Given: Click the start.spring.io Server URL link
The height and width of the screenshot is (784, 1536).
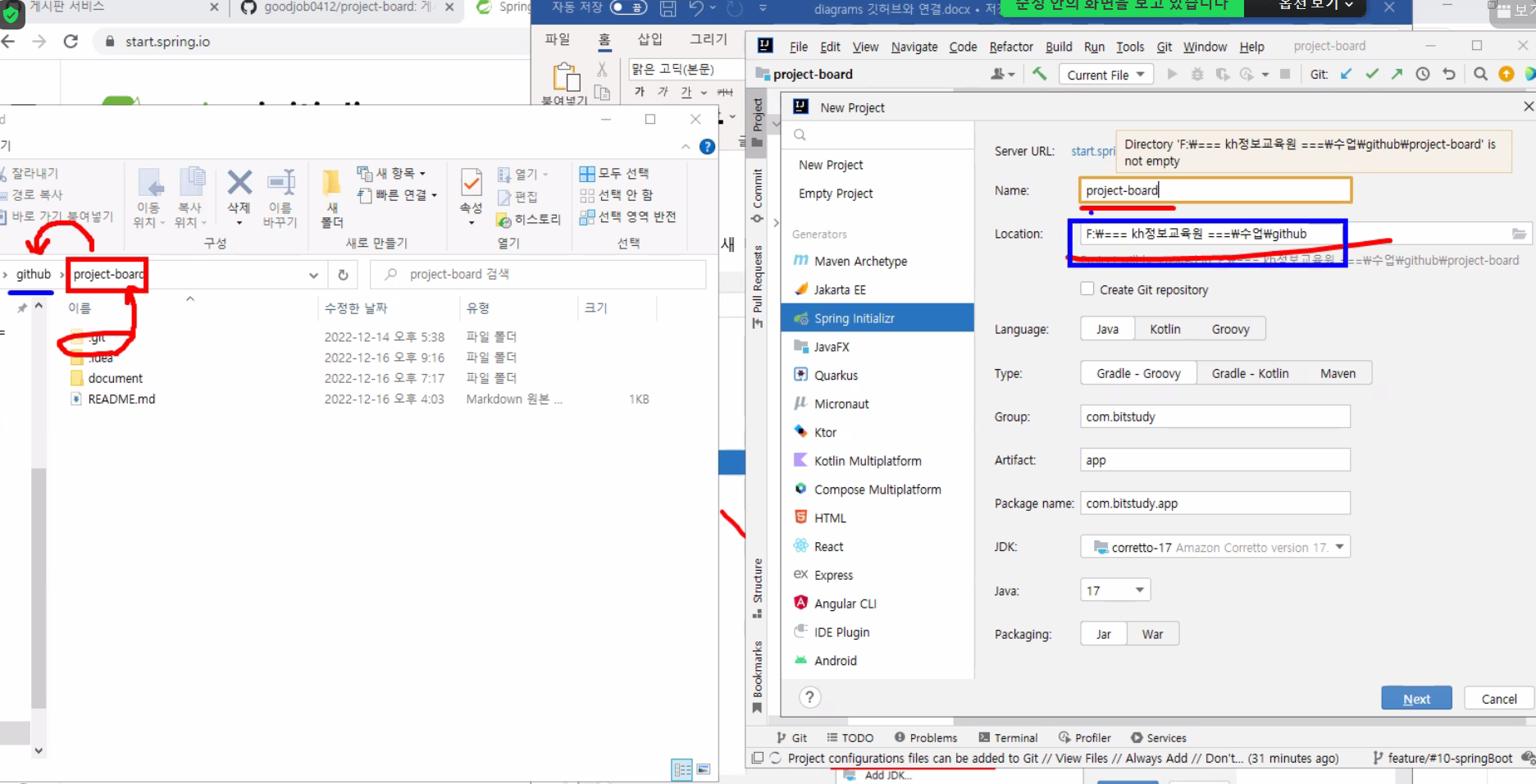Looking at the screenshot, I should point(1092,151).
